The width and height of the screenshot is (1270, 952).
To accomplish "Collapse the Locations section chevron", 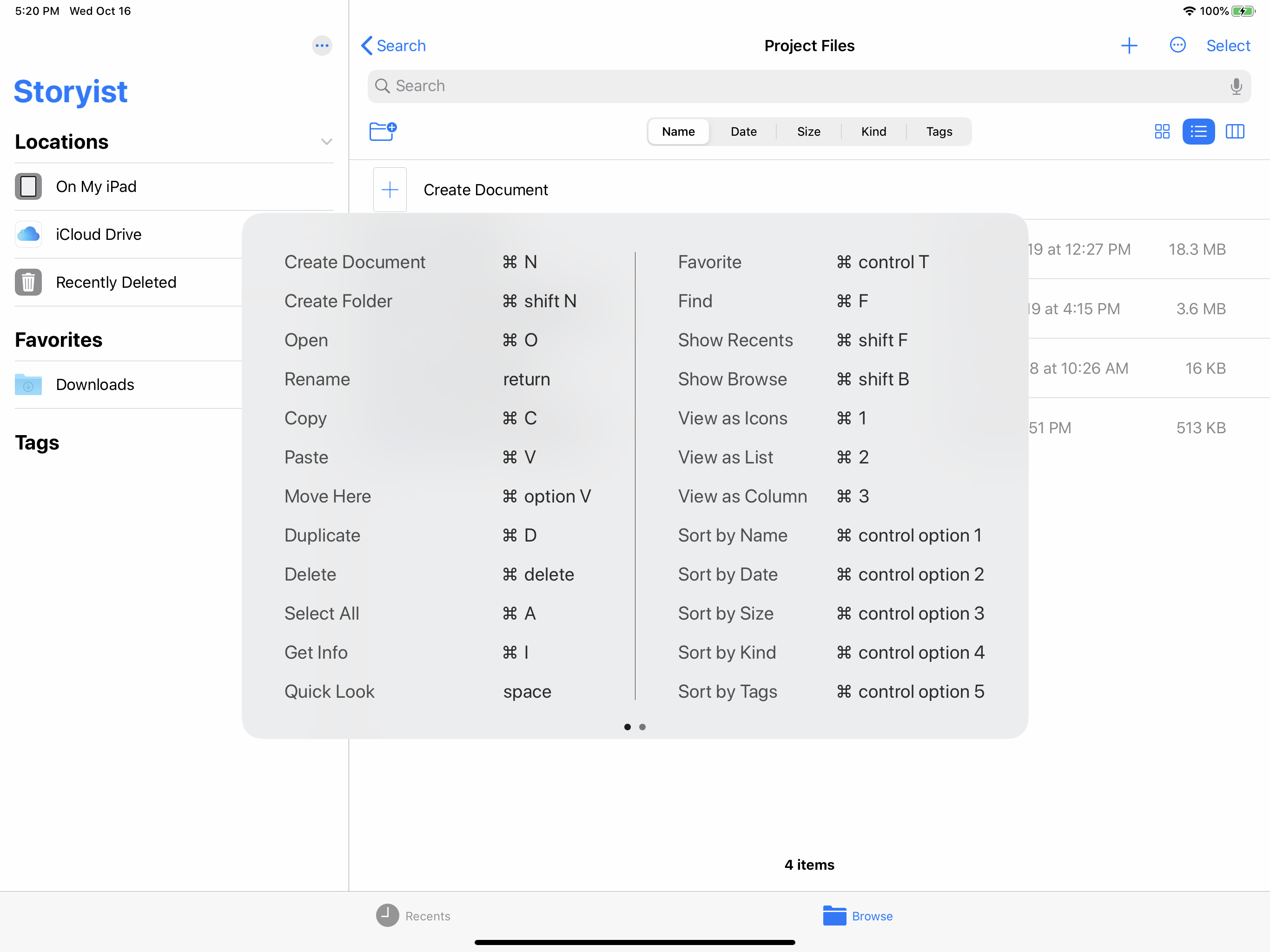I will point(327,142).
